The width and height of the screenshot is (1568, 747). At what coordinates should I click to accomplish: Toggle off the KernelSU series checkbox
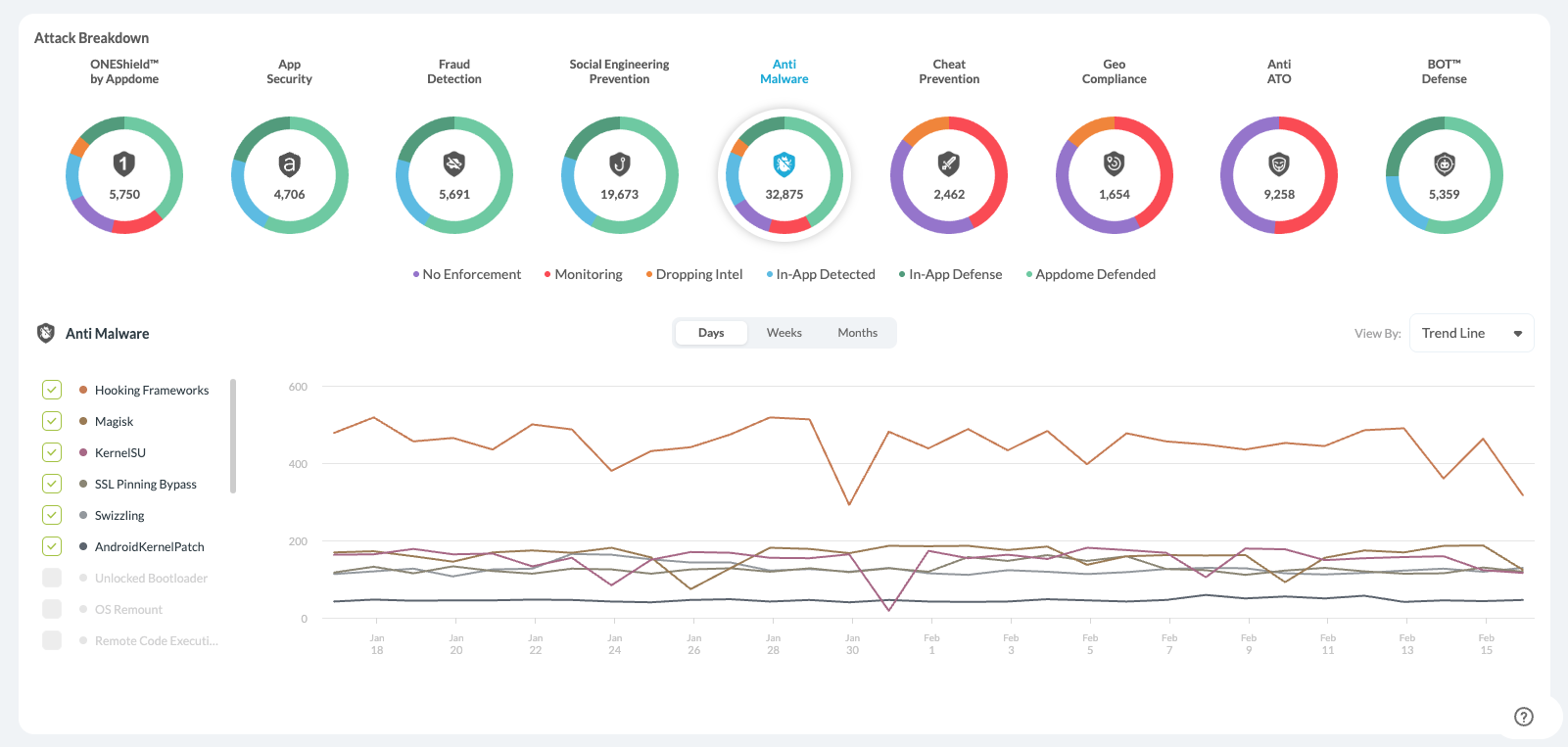(52, 452)
